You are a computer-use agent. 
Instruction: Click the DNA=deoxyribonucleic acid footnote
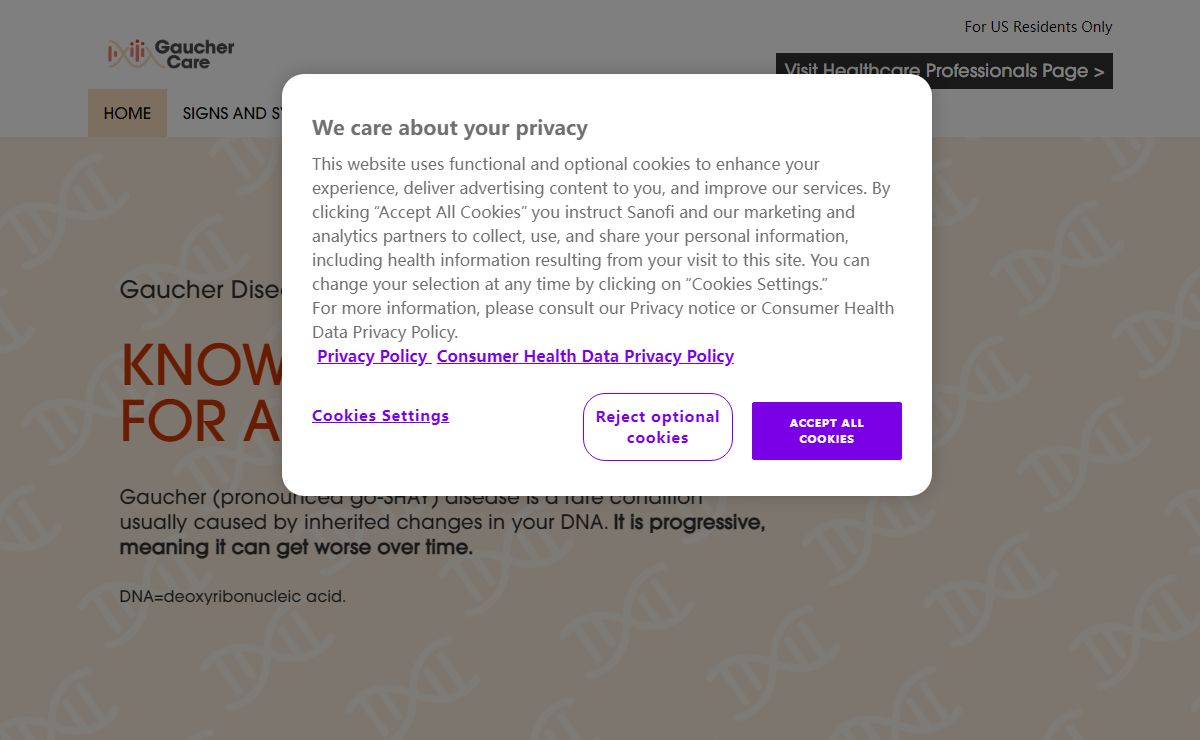(x=233, y=597)
